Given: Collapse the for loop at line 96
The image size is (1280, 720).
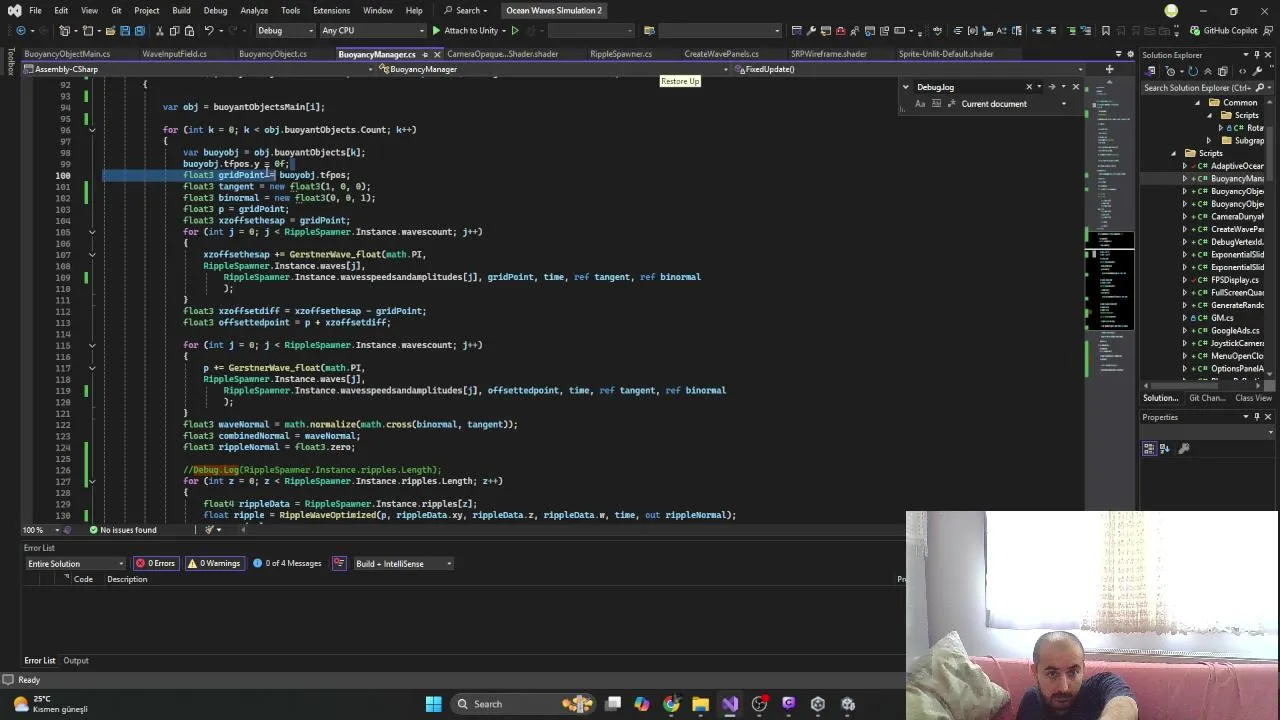Looking at the screenshot, I should point(92,130).
